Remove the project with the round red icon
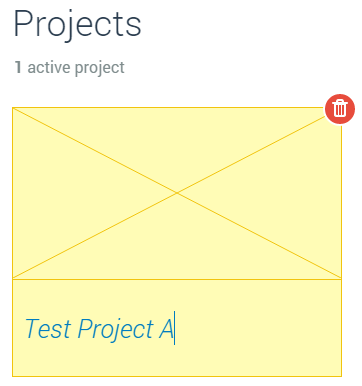 pyautogui.click(x=340, y=109)
